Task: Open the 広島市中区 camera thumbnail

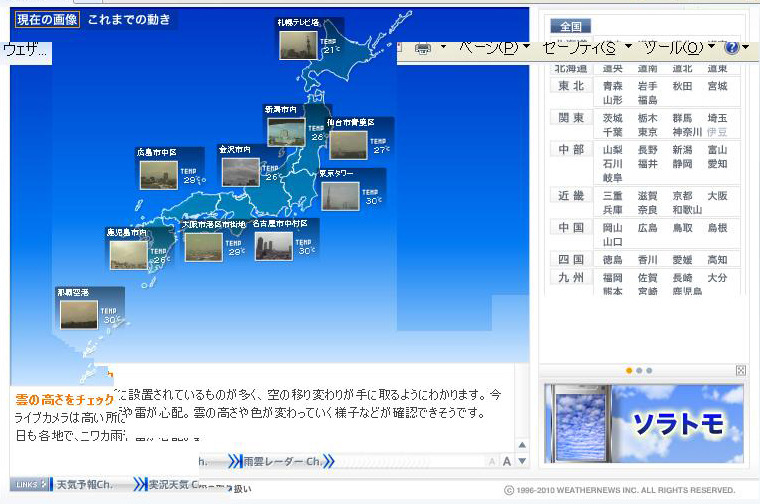Action: pyautogui.click(x=158, y=175)
